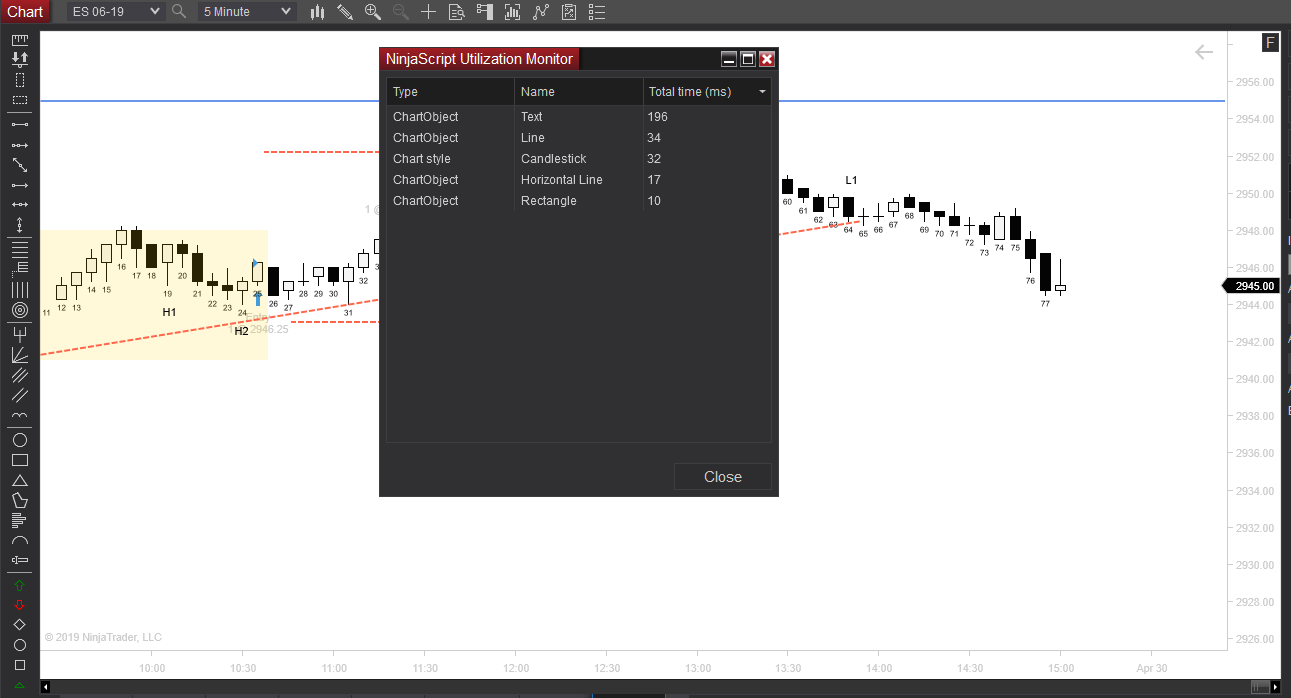Select the Ruler drawing tool
The width and height of the screenshot is (1291, 698).
click(19, 40)
